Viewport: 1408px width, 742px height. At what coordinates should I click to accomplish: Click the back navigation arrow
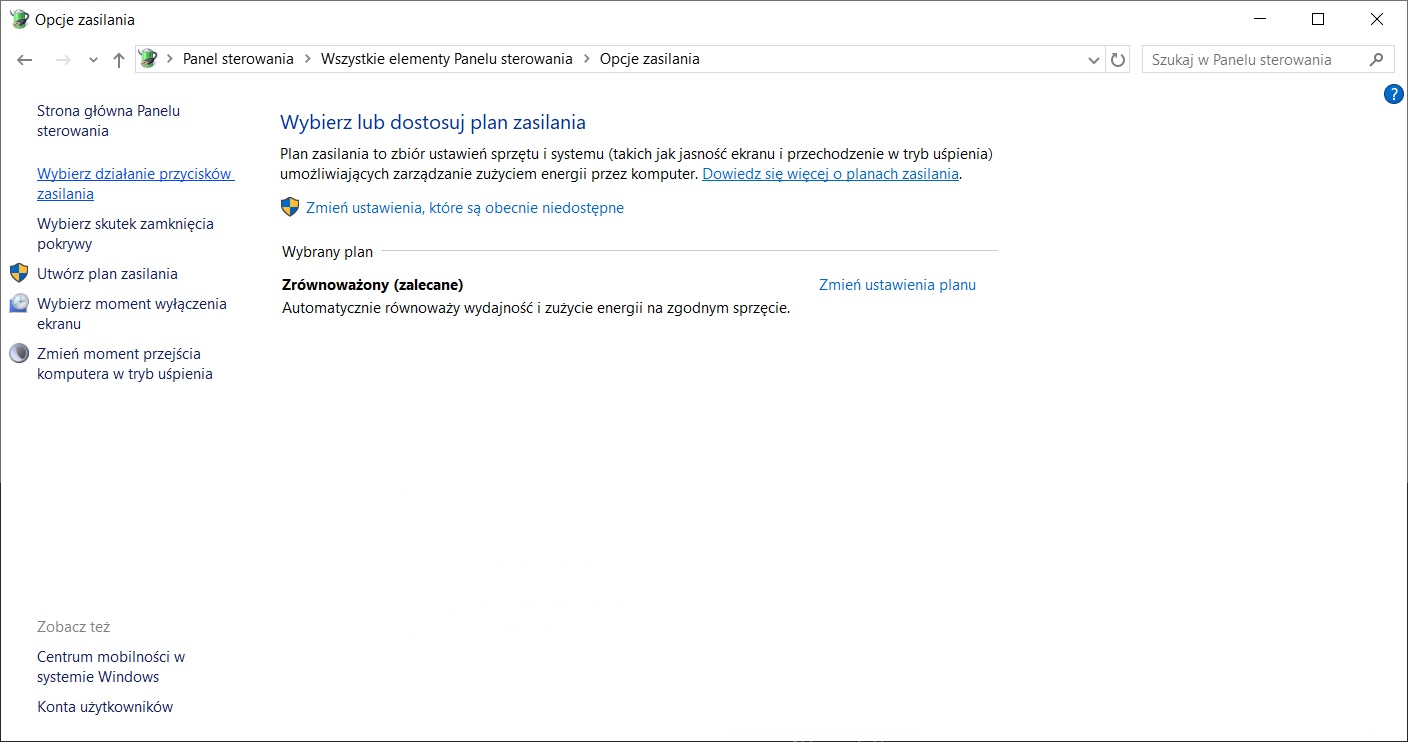(25, 60)
